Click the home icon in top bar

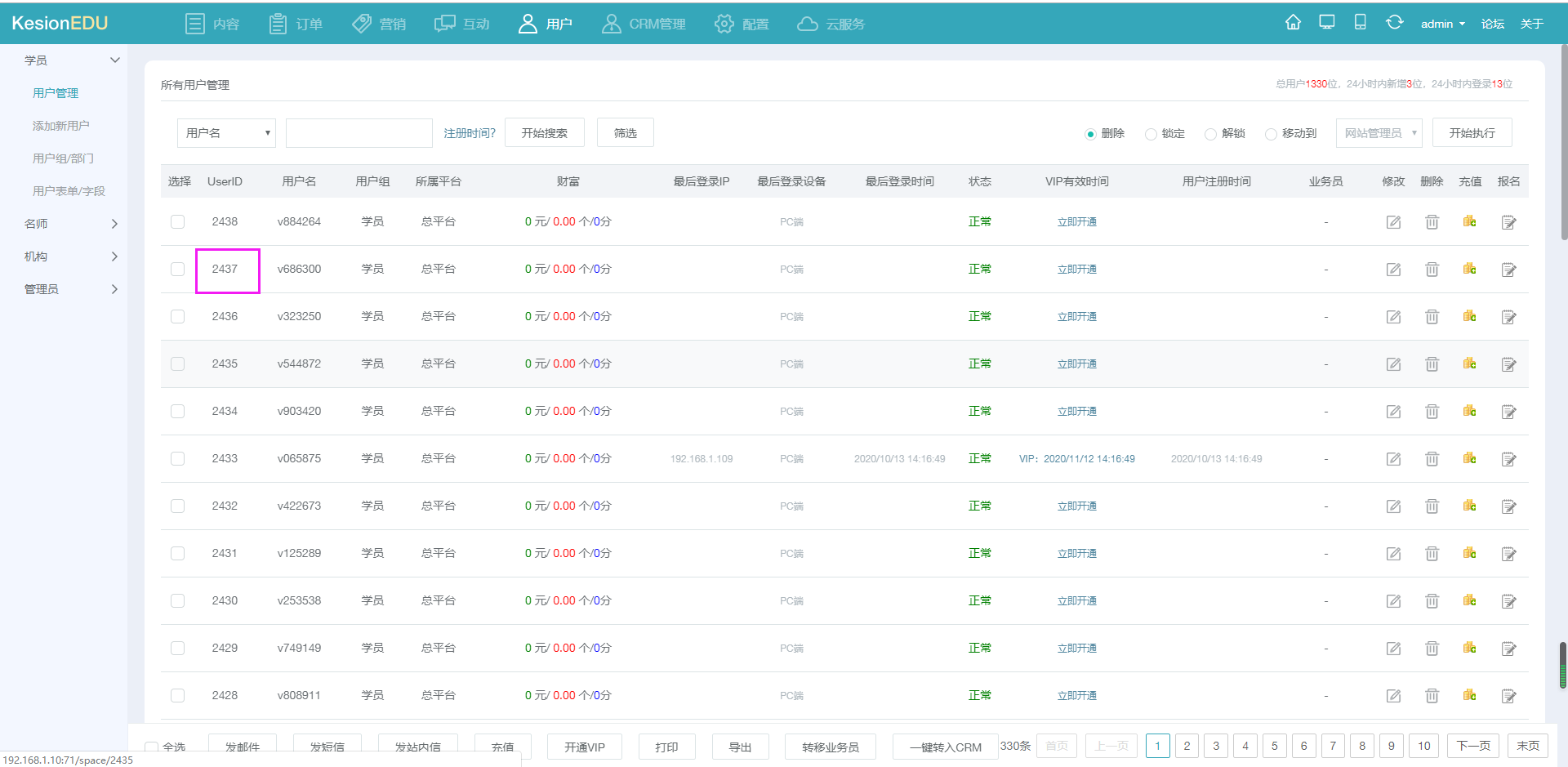click(x=1293, y=23)
